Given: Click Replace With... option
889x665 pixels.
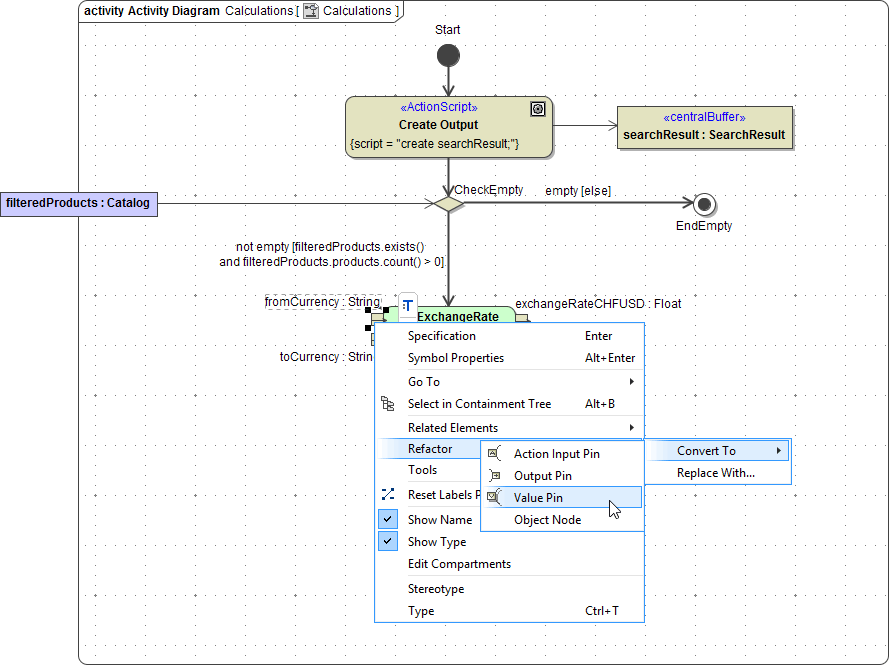Looking at the screenshot, I should pos(715,473).
